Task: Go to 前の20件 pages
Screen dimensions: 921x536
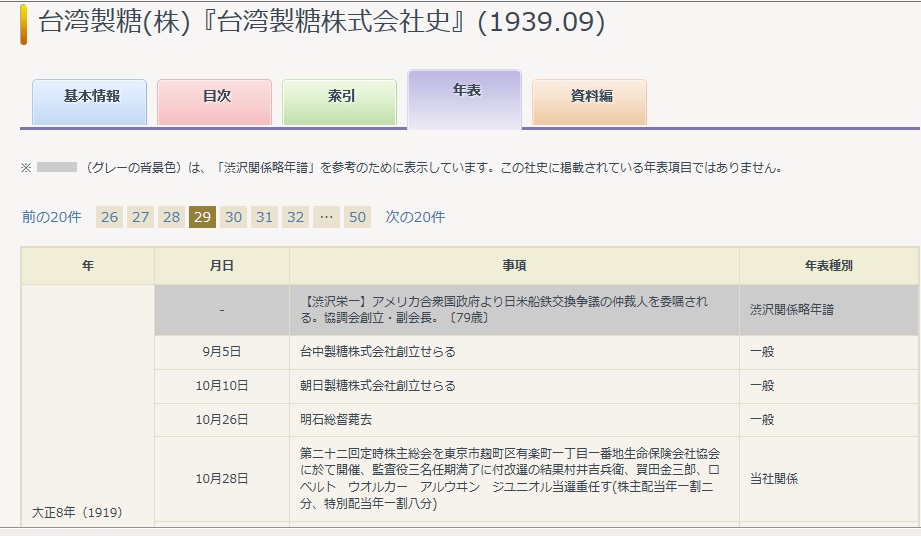Action: [x=52, y=217]
